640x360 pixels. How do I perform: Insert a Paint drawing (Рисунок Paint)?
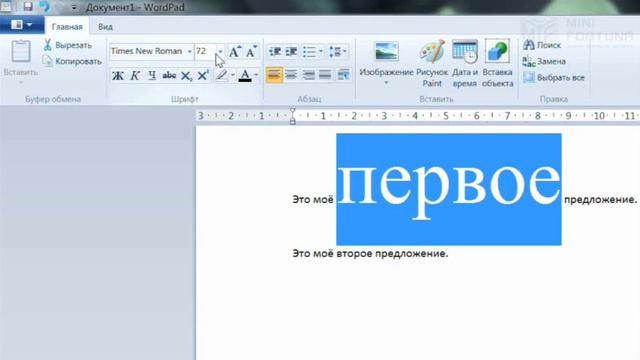coord(432,63)
